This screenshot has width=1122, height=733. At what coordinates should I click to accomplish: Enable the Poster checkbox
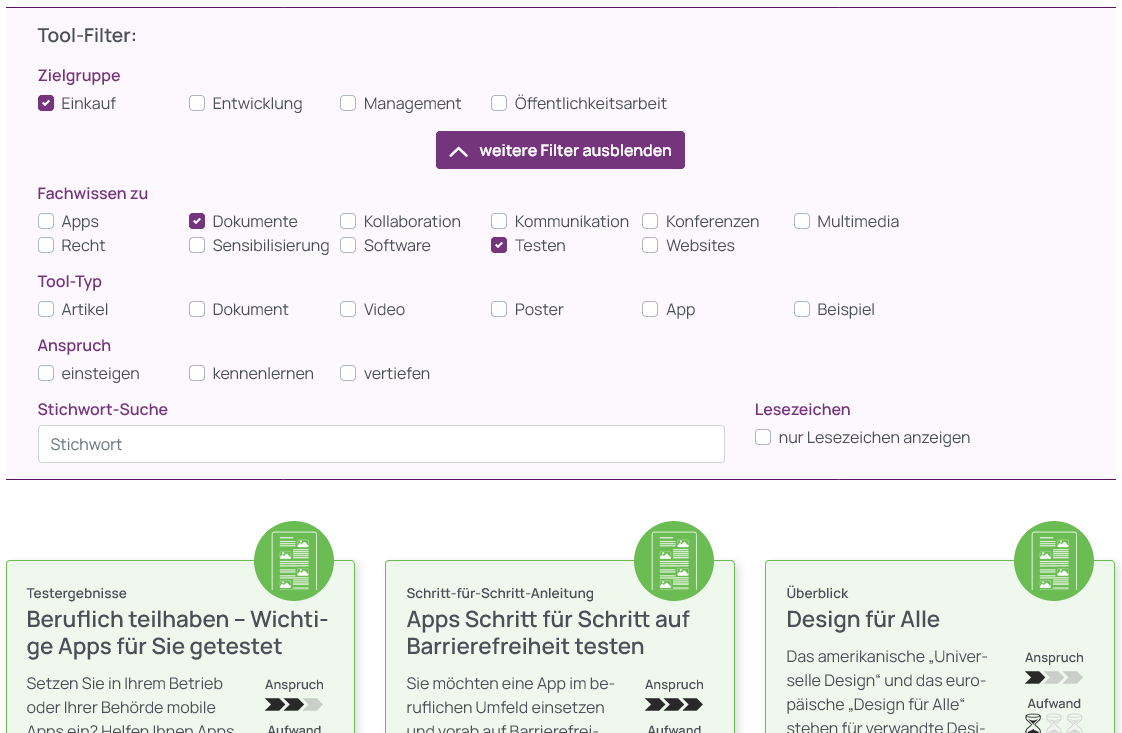tap(499, 309)
